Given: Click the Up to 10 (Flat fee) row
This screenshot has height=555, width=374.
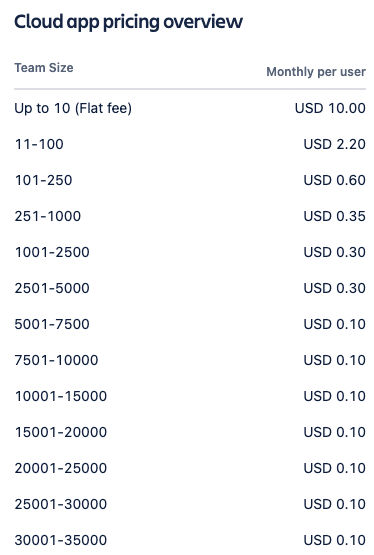Looking at the screenshot, I should pos(190,108).
